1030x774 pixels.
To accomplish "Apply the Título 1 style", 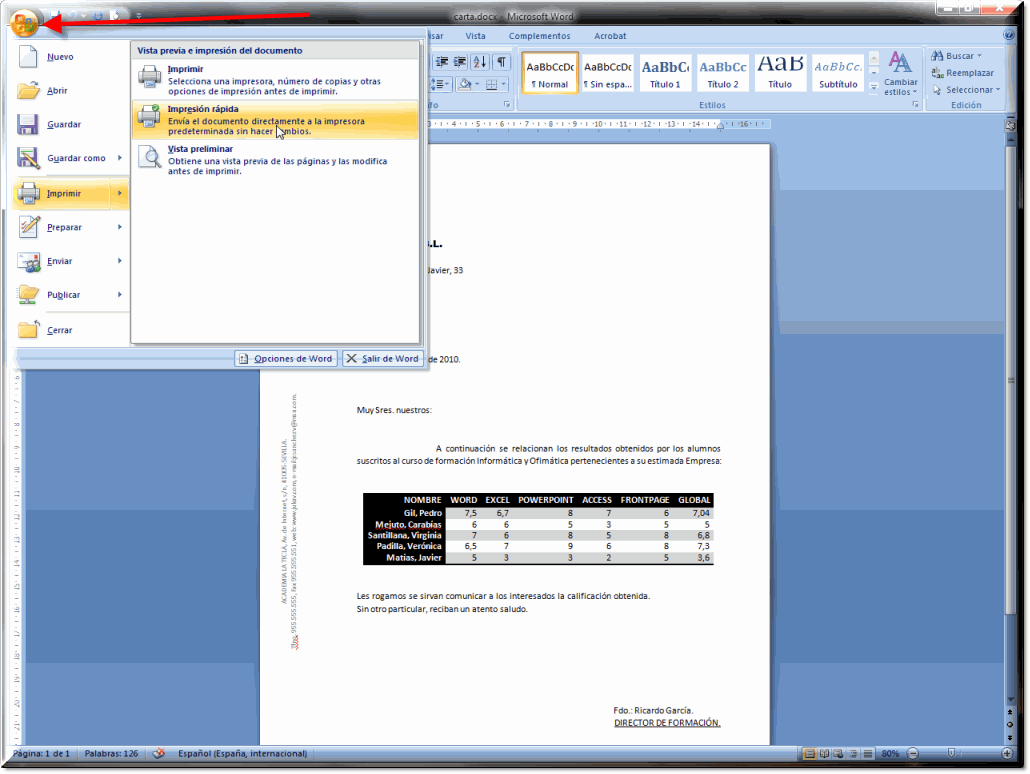I will point(665,72).
